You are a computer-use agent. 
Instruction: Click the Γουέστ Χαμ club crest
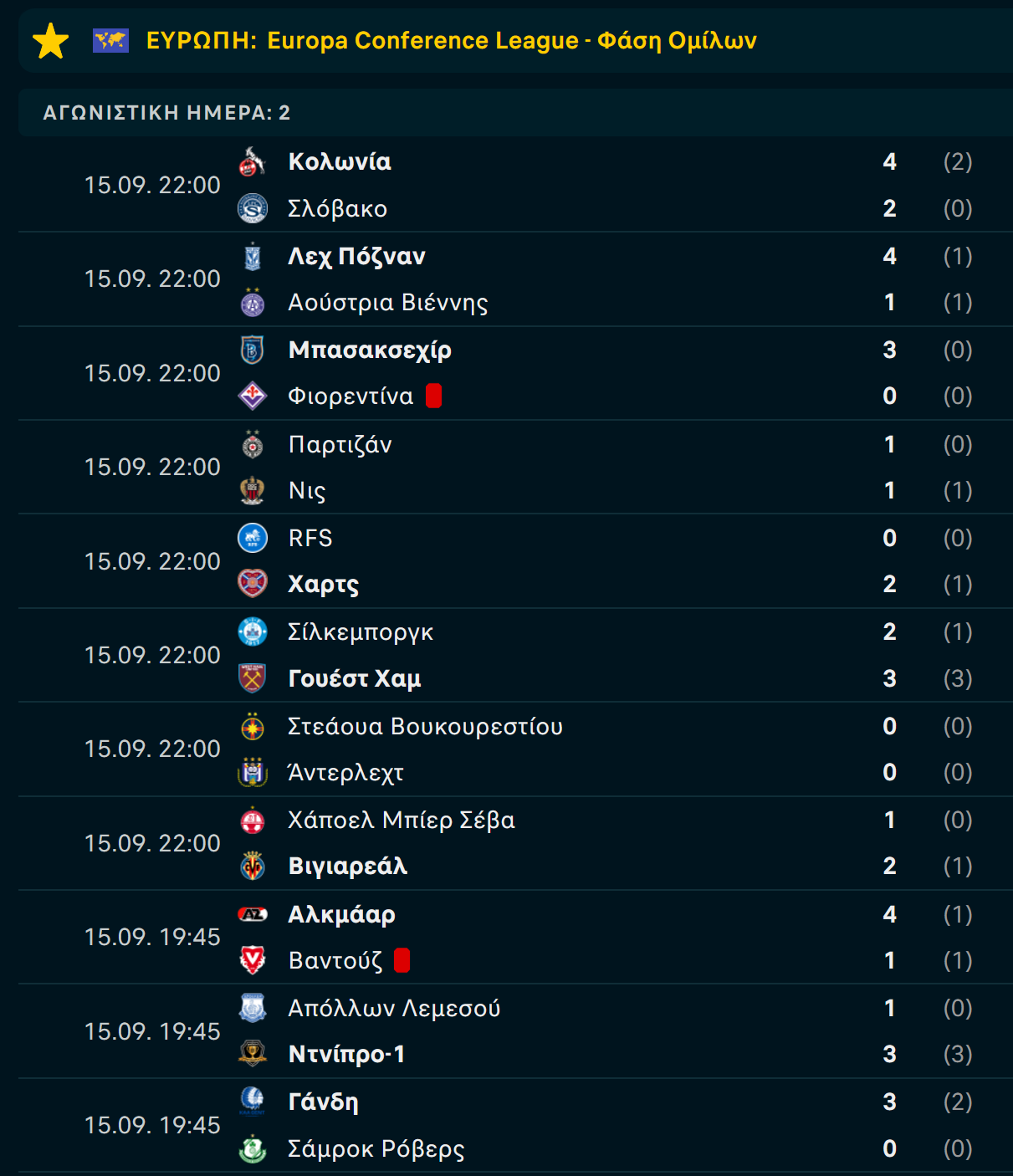pyautogui.click(x=252, y=678)
